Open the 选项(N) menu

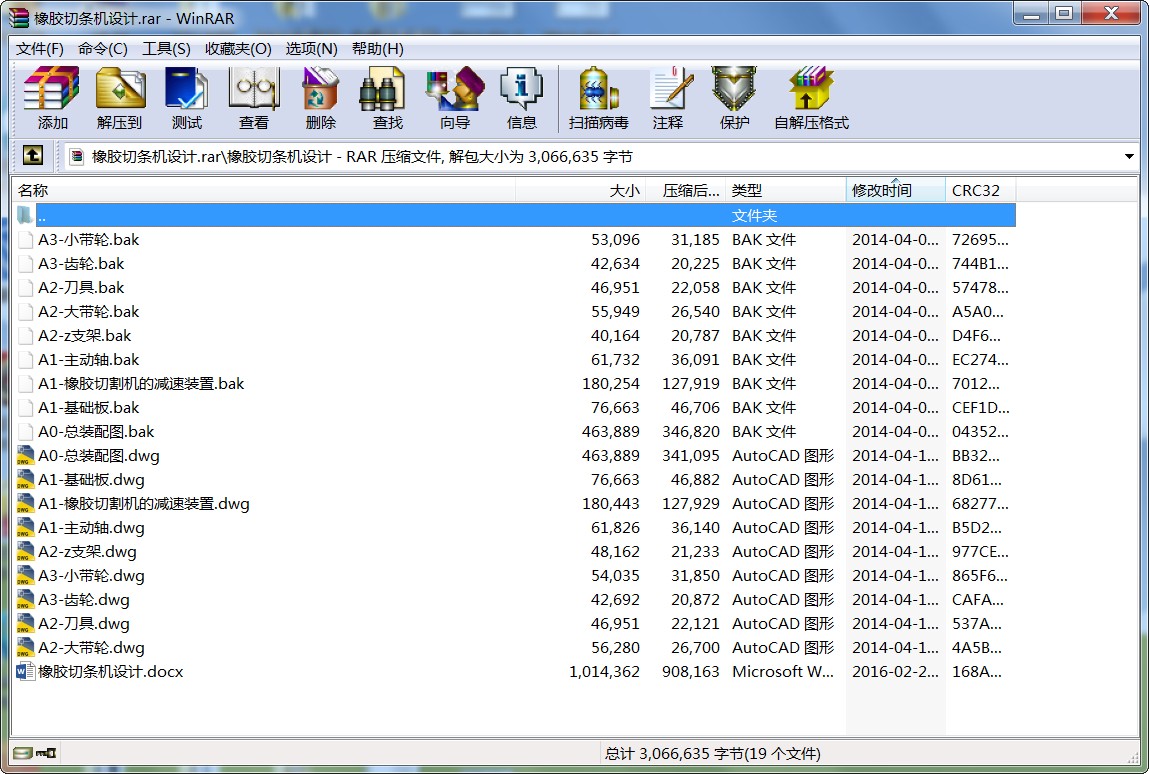point(311,49)
